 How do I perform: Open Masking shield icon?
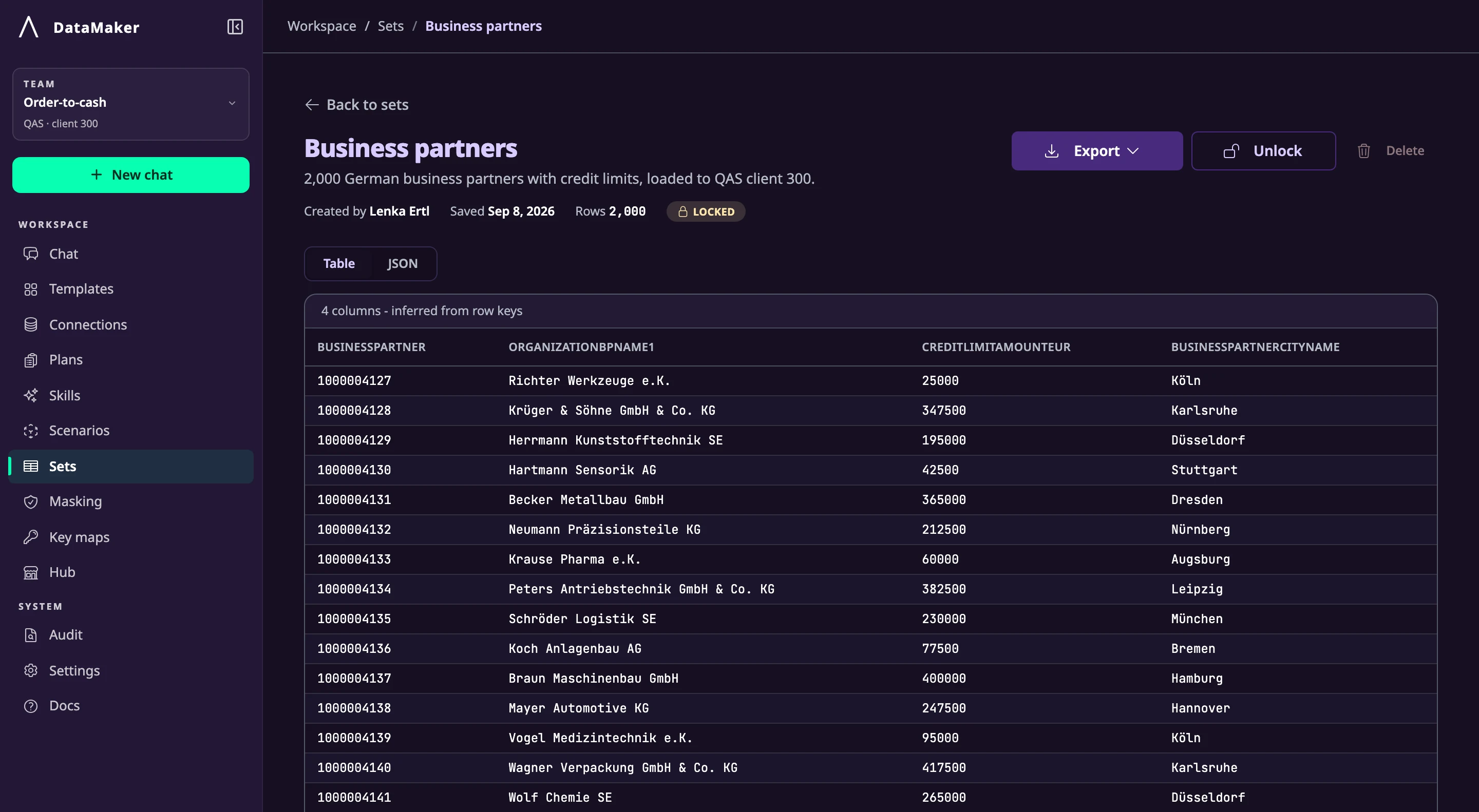tap(31, 501)
